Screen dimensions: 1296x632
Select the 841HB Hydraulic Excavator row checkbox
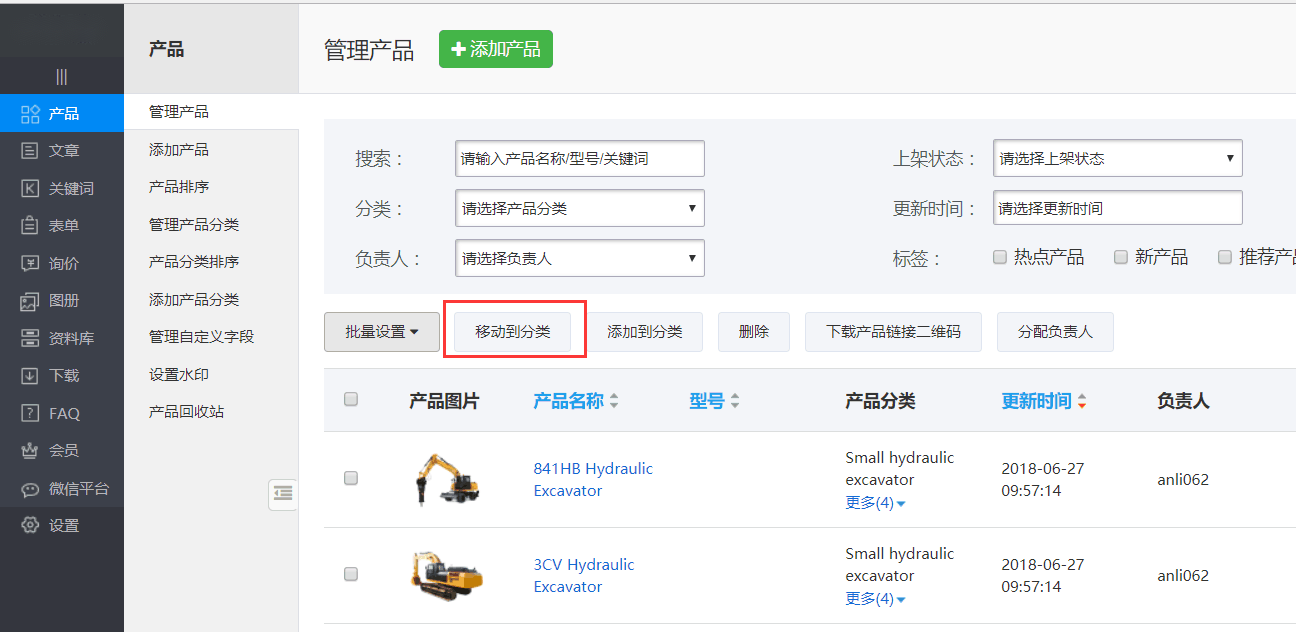[x=351, y=478]
